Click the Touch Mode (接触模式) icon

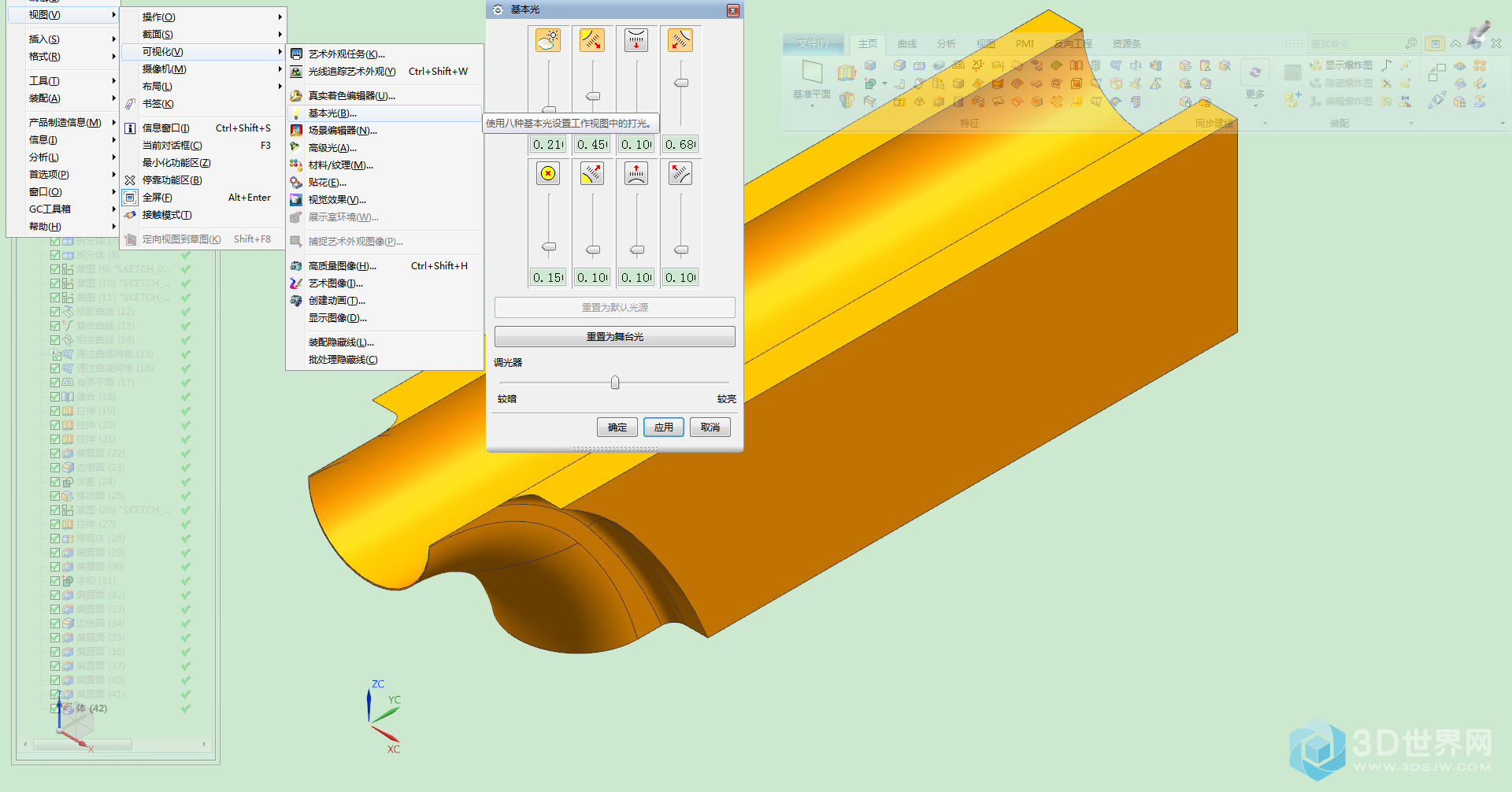tap(130, 215)
